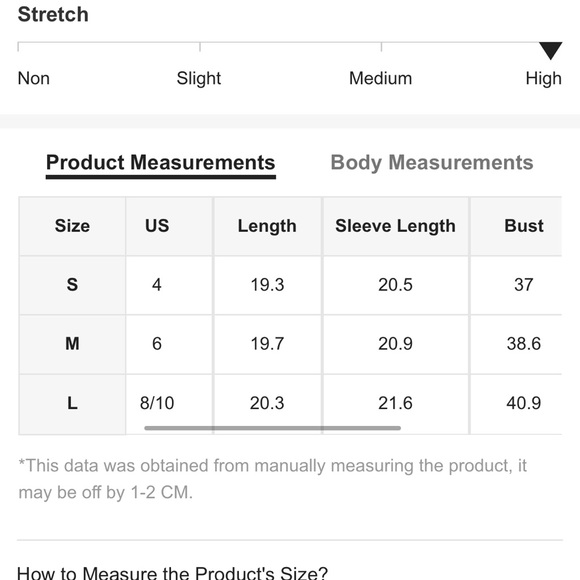This screenshot has width=580, height=580.
Task: Click the High stretch triangle marker
Action: (x=550, y=50)
